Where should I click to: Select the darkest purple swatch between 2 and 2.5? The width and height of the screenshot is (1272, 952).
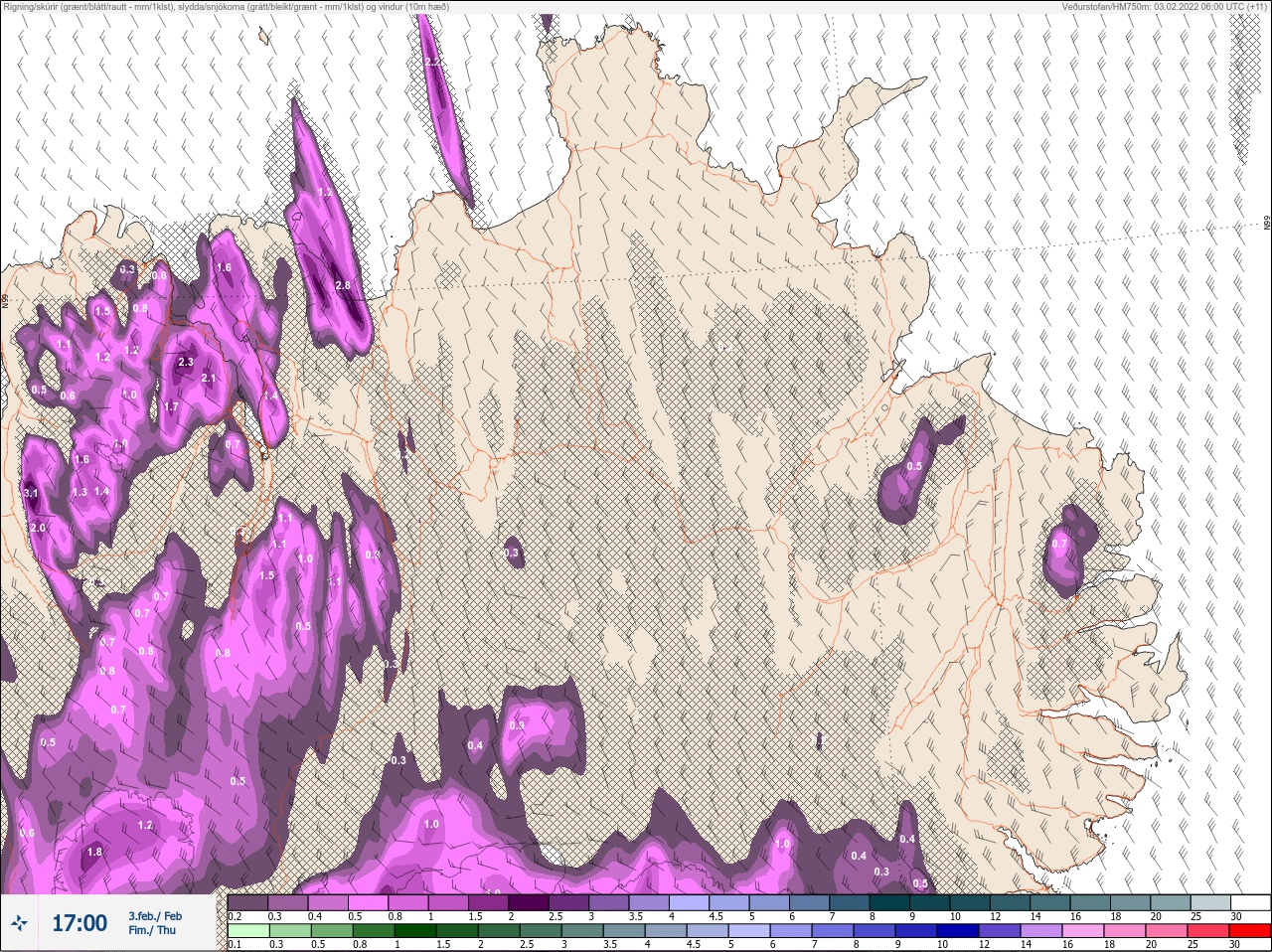[530, 902]
